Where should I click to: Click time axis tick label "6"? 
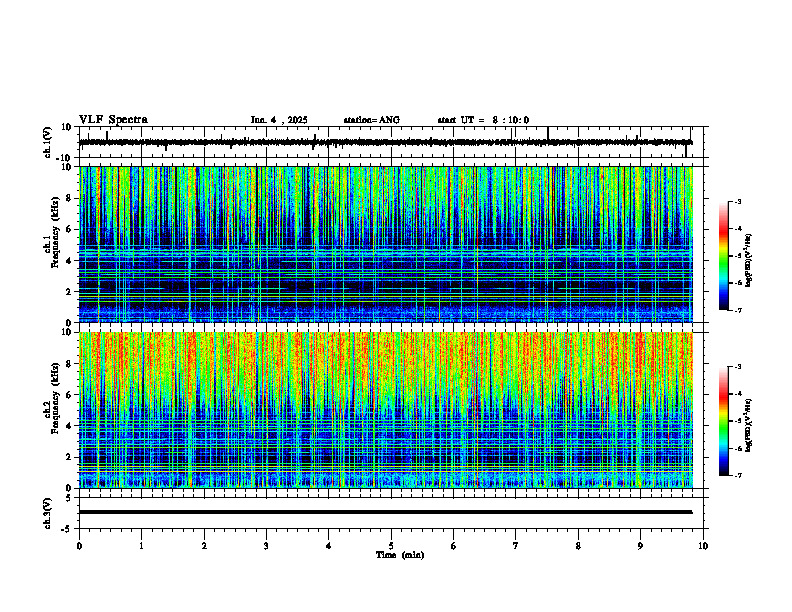(454, 546)
